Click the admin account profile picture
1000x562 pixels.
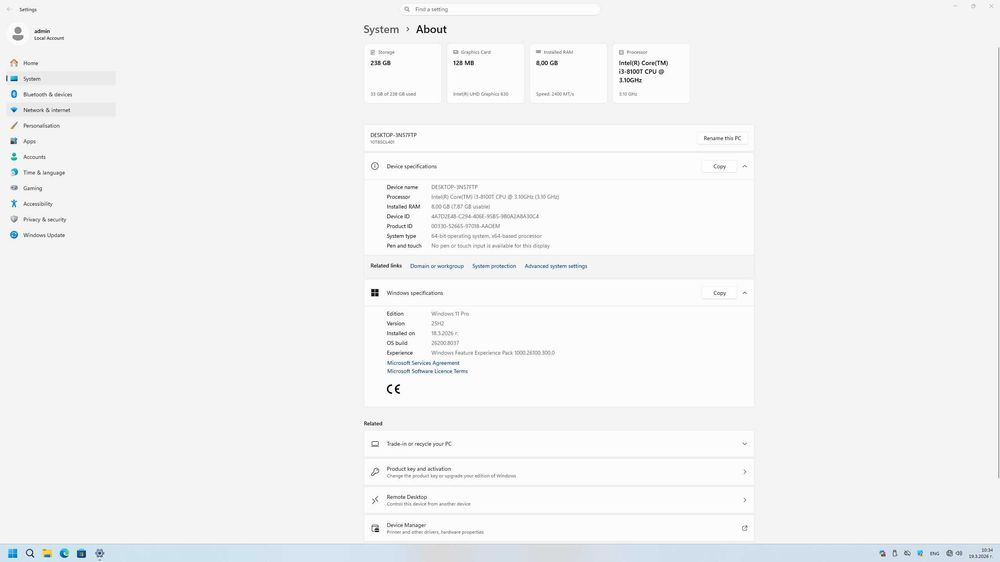pyautogui.click(x=18, y=33)
